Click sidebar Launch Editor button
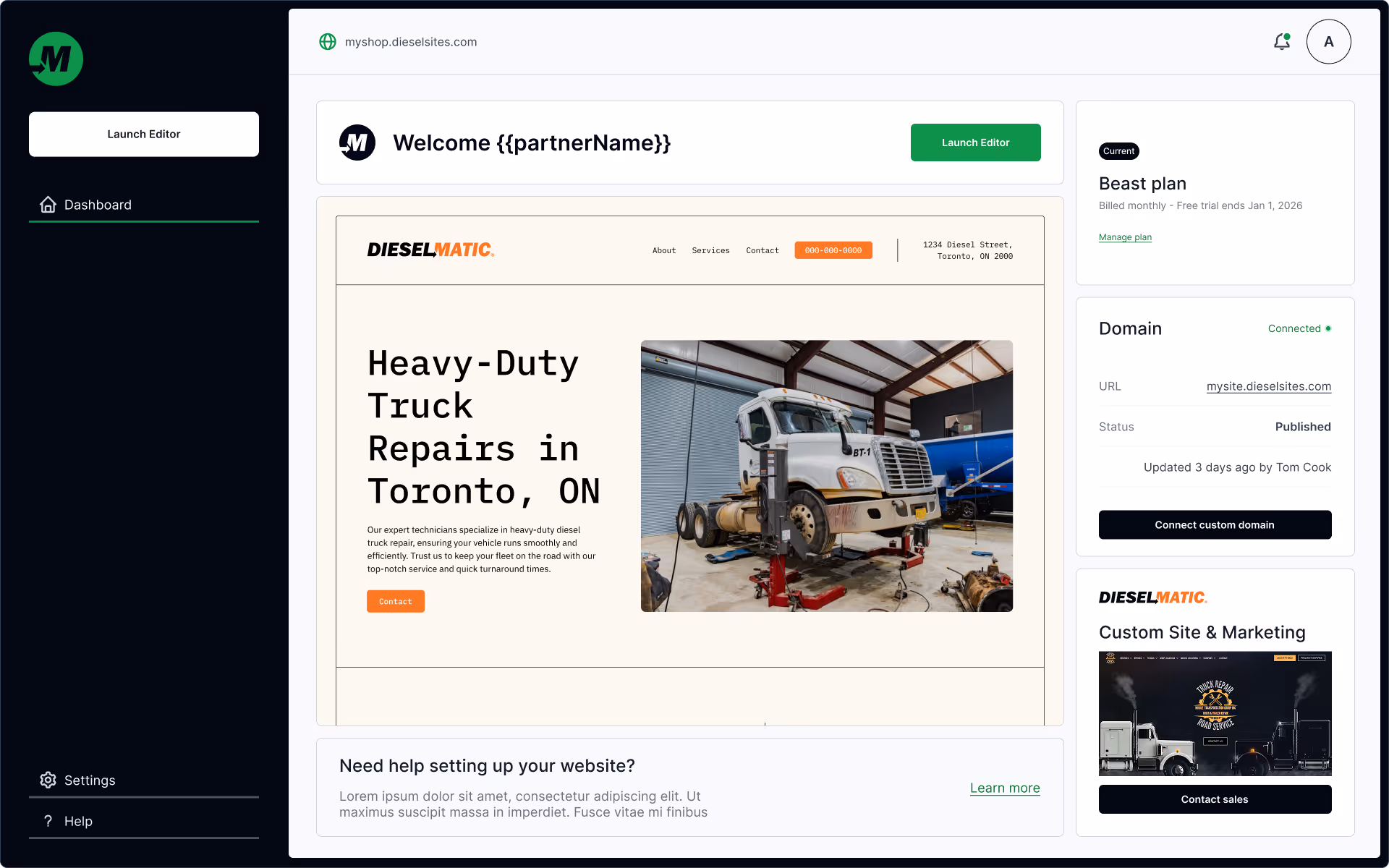1389x868 pixels. click(144, 134)
